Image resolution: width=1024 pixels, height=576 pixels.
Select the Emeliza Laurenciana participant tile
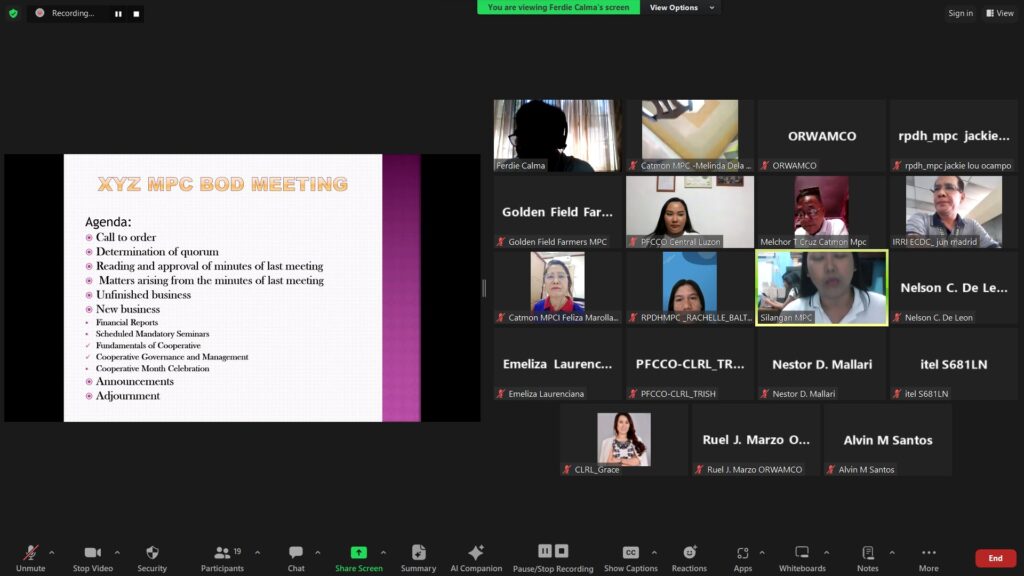point(557,364)
